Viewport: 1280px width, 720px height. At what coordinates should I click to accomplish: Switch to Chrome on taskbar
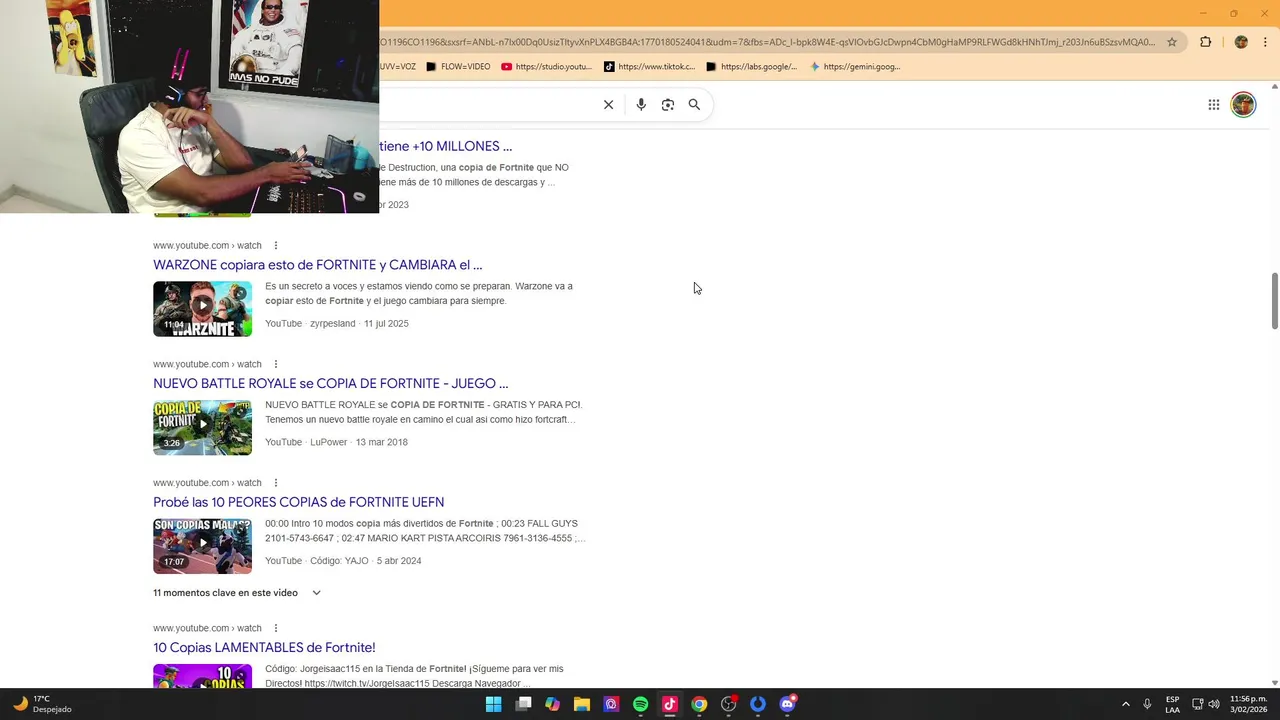[x=699, y=704]
